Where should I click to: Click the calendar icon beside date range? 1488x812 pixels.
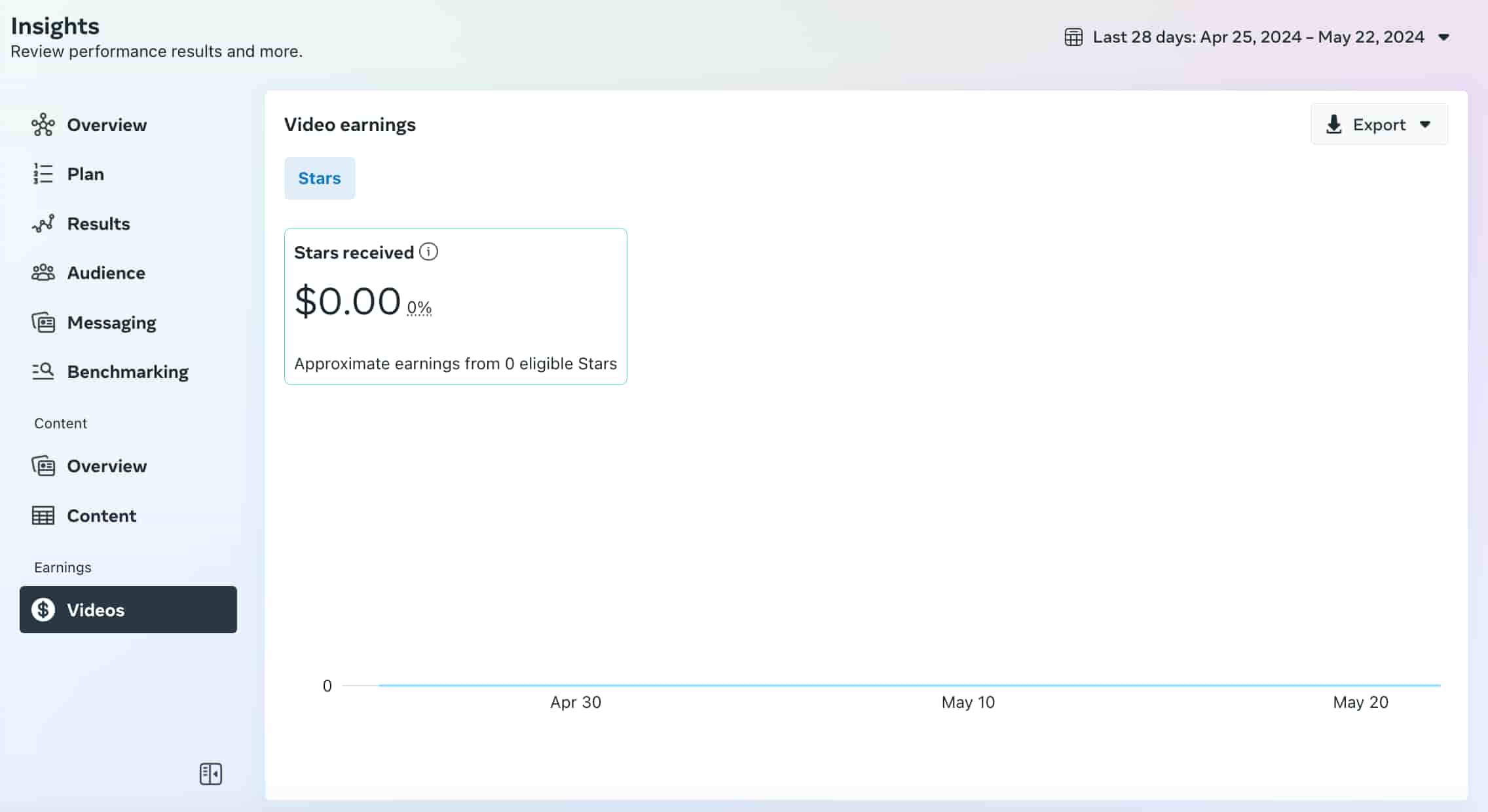pos(1073,37)
